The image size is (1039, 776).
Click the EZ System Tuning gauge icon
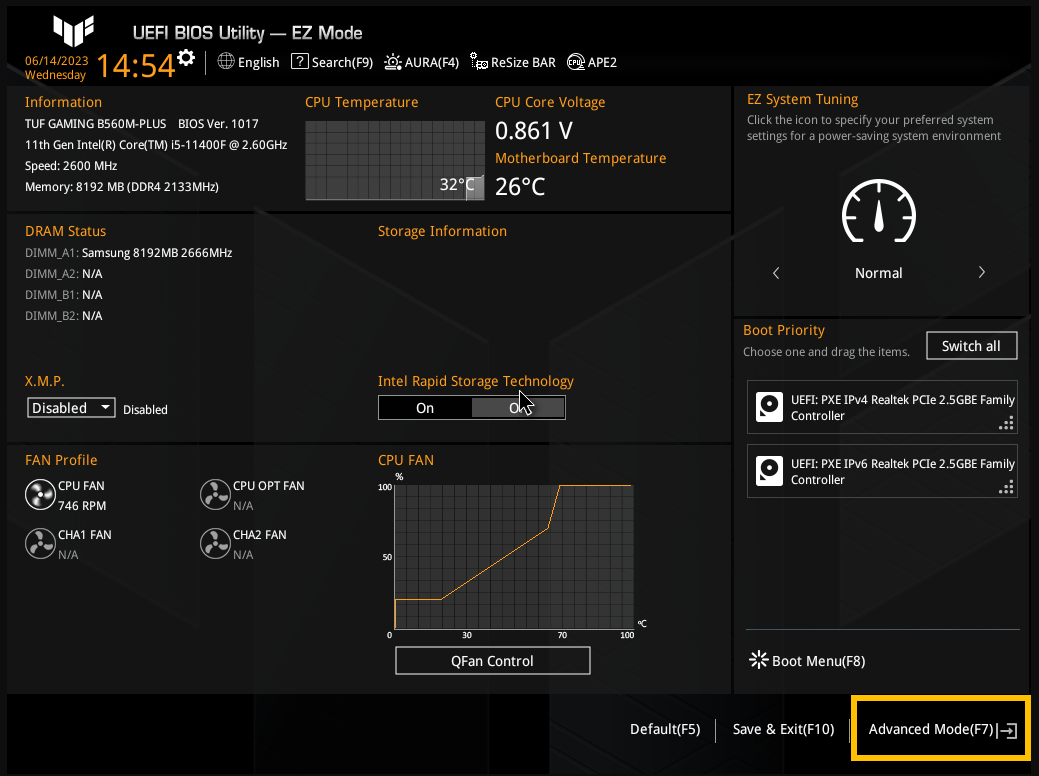pos(879,211)
